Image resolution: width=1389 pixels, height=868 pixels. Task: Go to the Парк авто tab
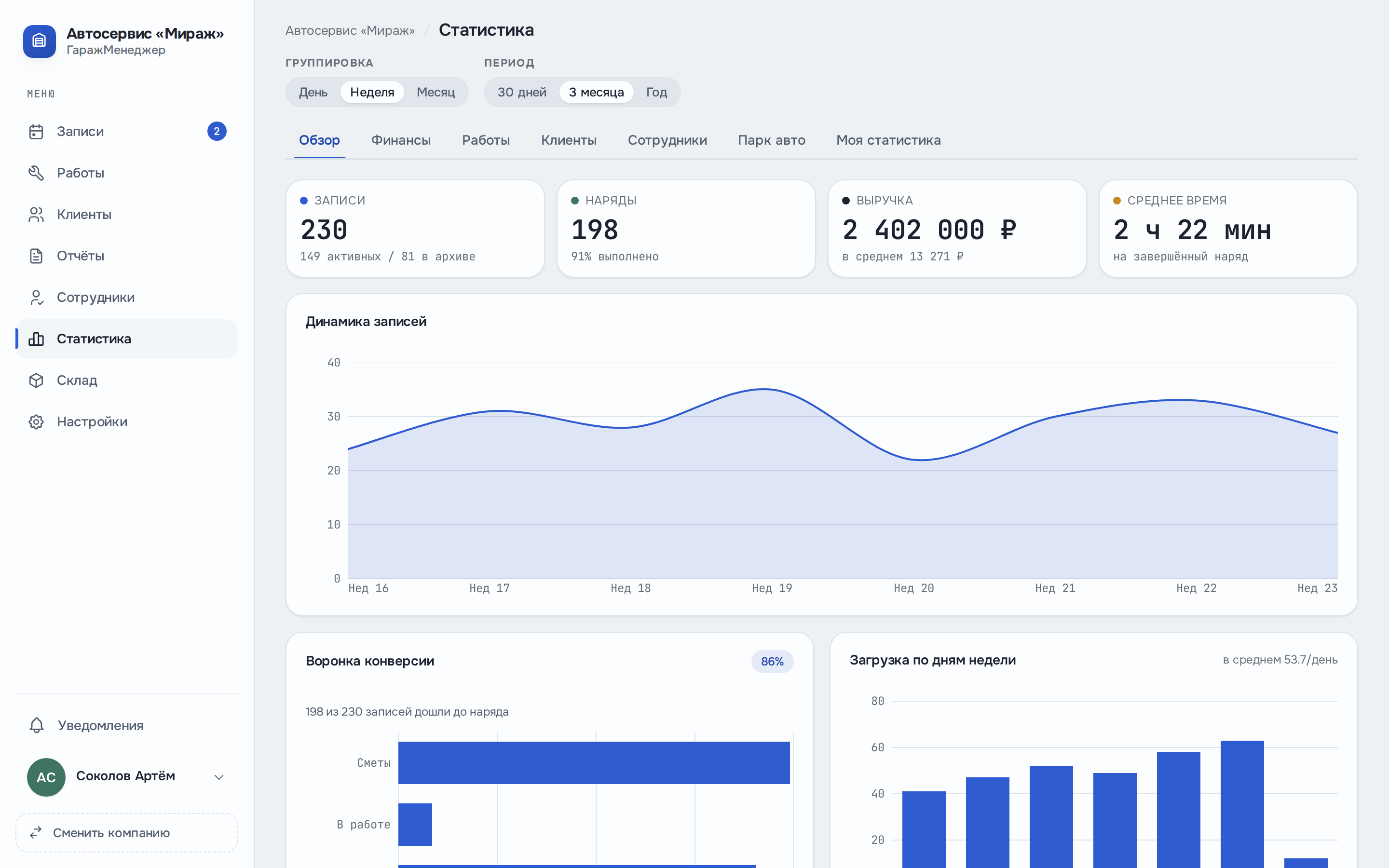771,140
